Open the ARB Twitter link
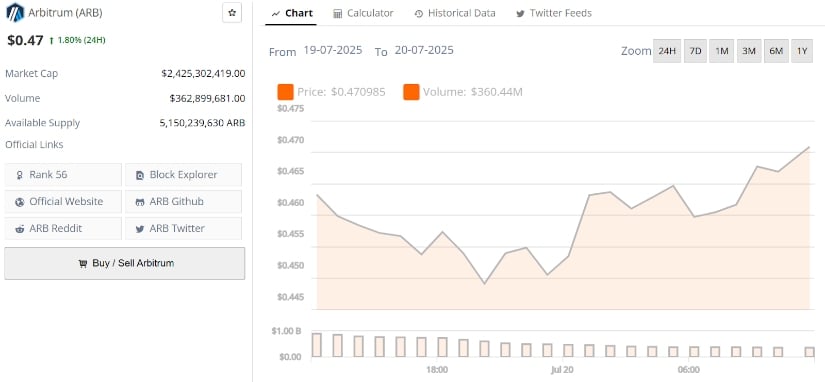 point(184,228)
